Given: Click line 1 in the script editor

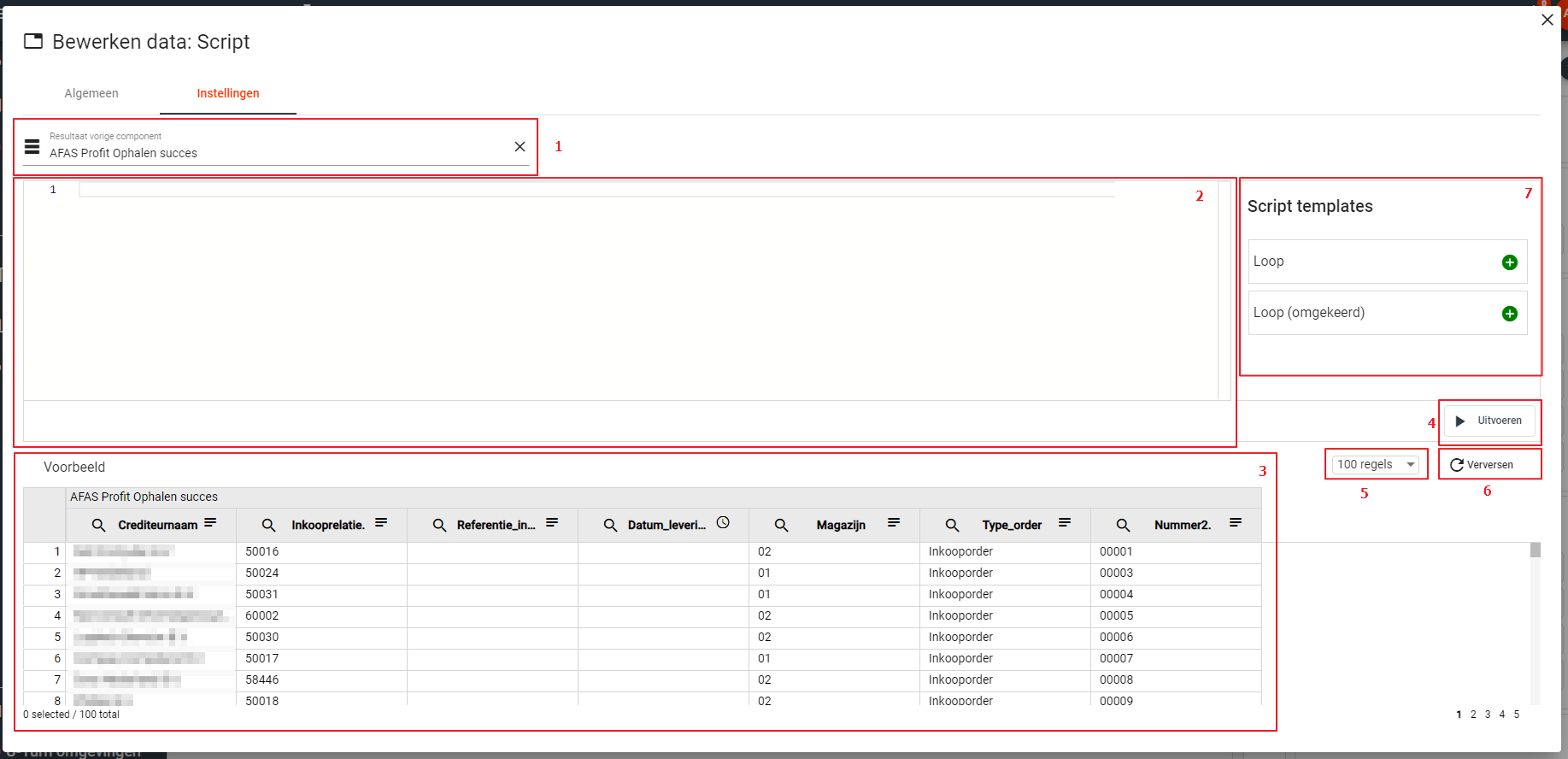Looking at the screenshot, I should [596, 190].
